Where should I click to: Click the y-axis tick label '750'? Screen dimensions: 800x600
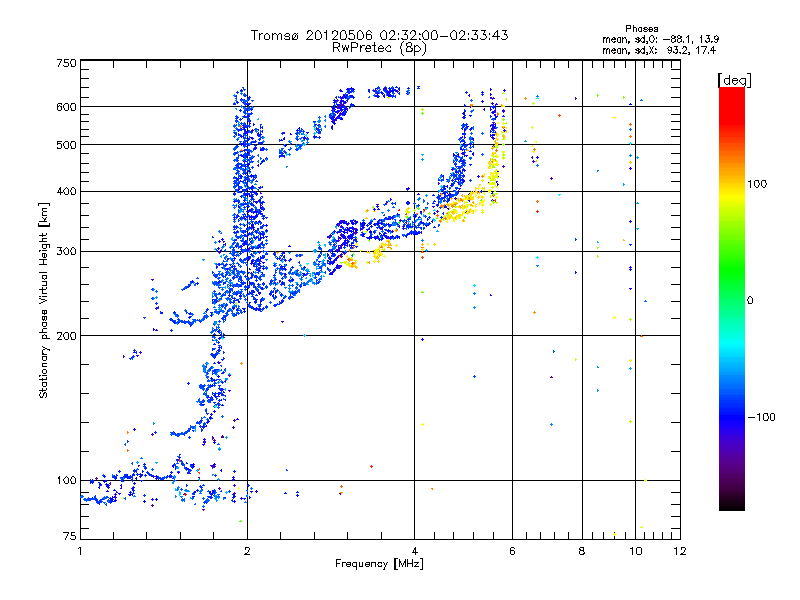66,63
